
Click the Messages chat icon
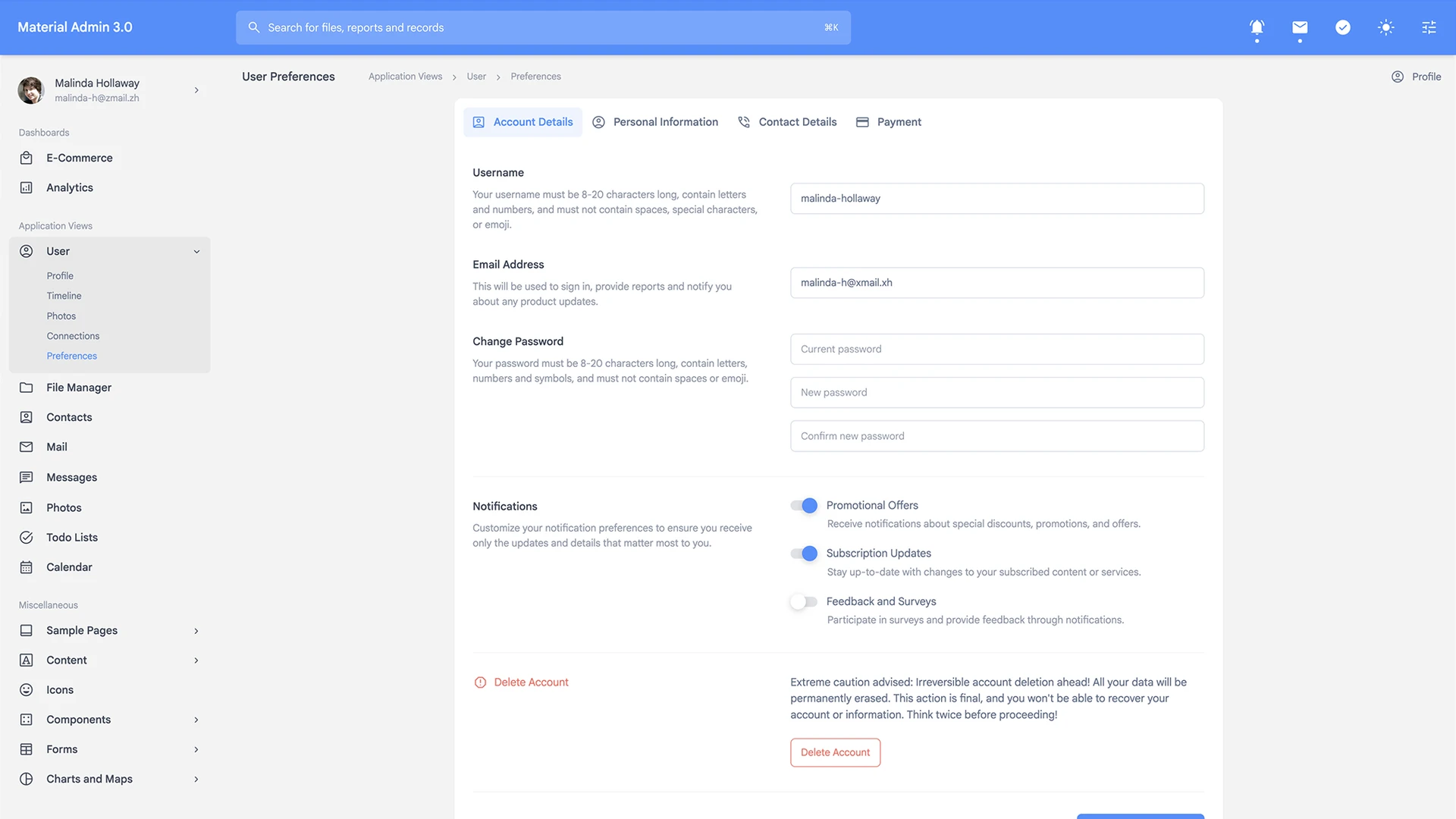click(x=27, y=477)
